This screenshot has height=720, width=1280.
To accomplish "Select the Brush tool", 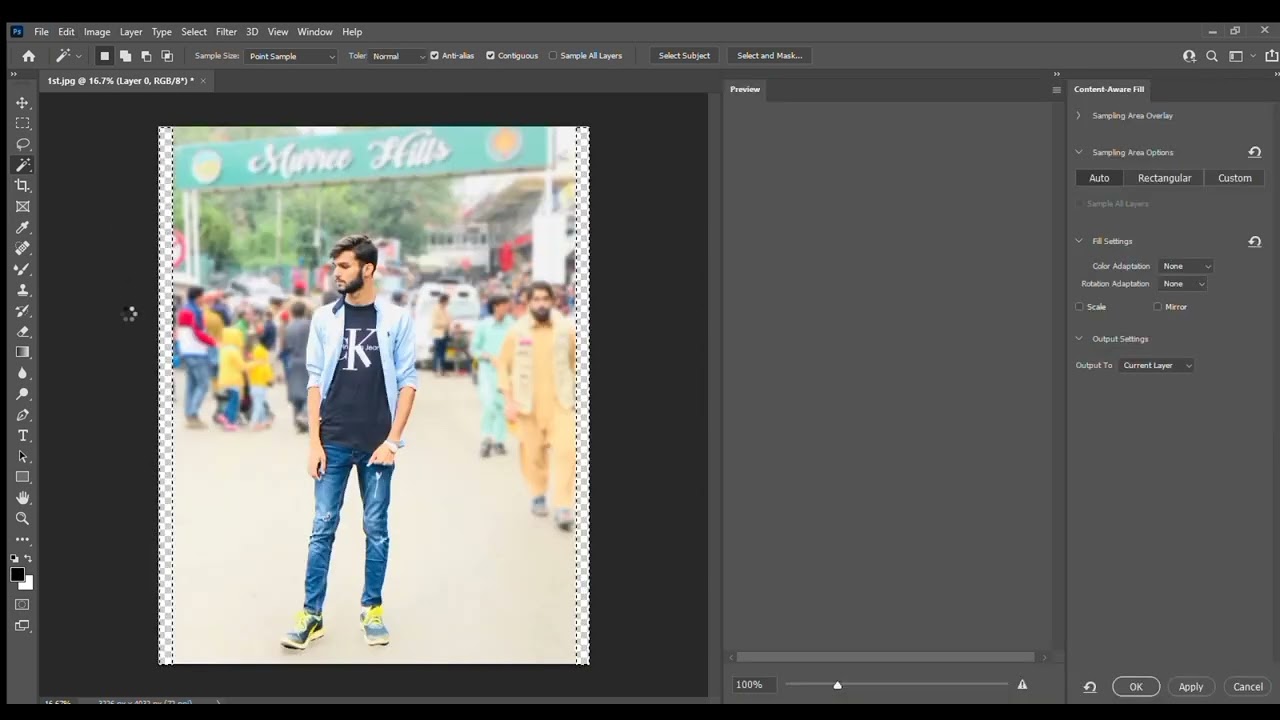I will (x=22, y=269).
